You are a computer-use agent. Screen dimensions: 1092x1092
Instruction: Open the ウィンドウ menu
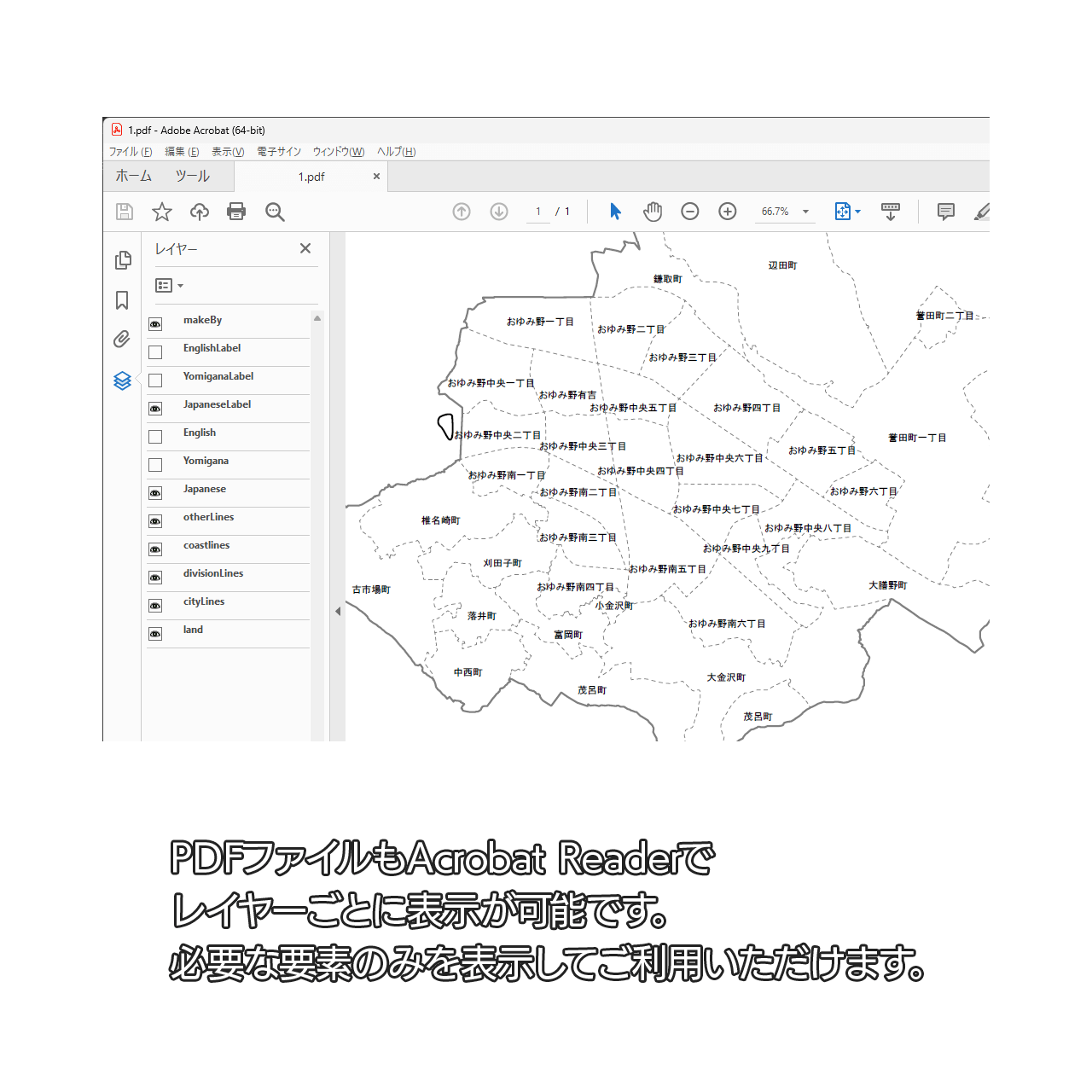point(339,152)
